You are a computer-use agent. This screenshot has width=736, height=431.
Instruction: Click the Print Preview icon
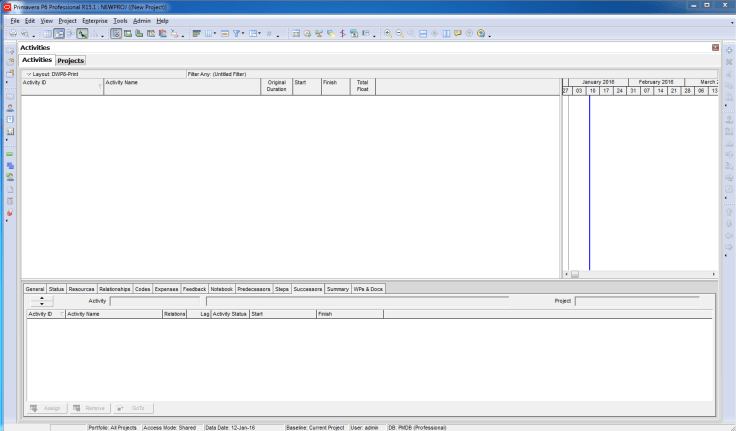point(23,33)
